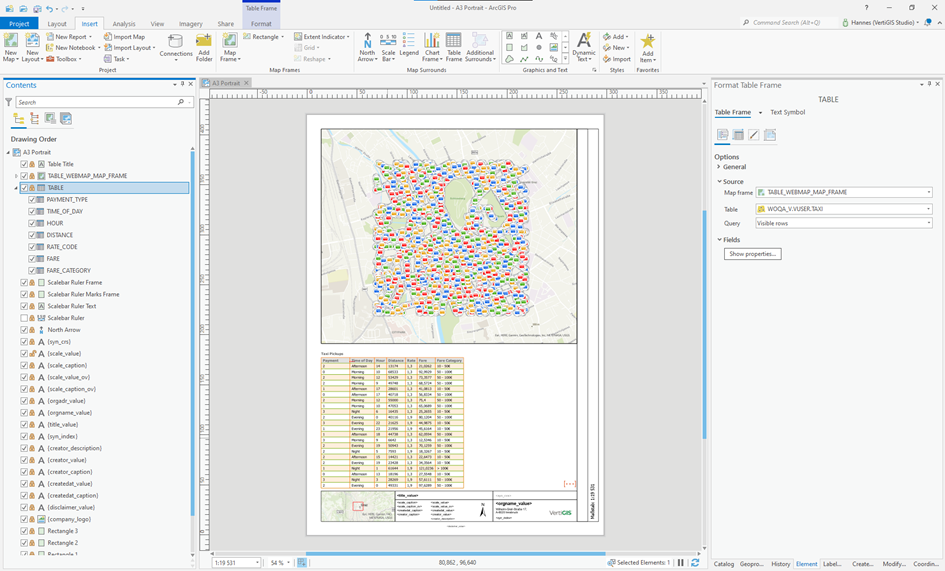Open the Catalog pane tab
Viewport: 945px width, 571px height.
(724, 564)
